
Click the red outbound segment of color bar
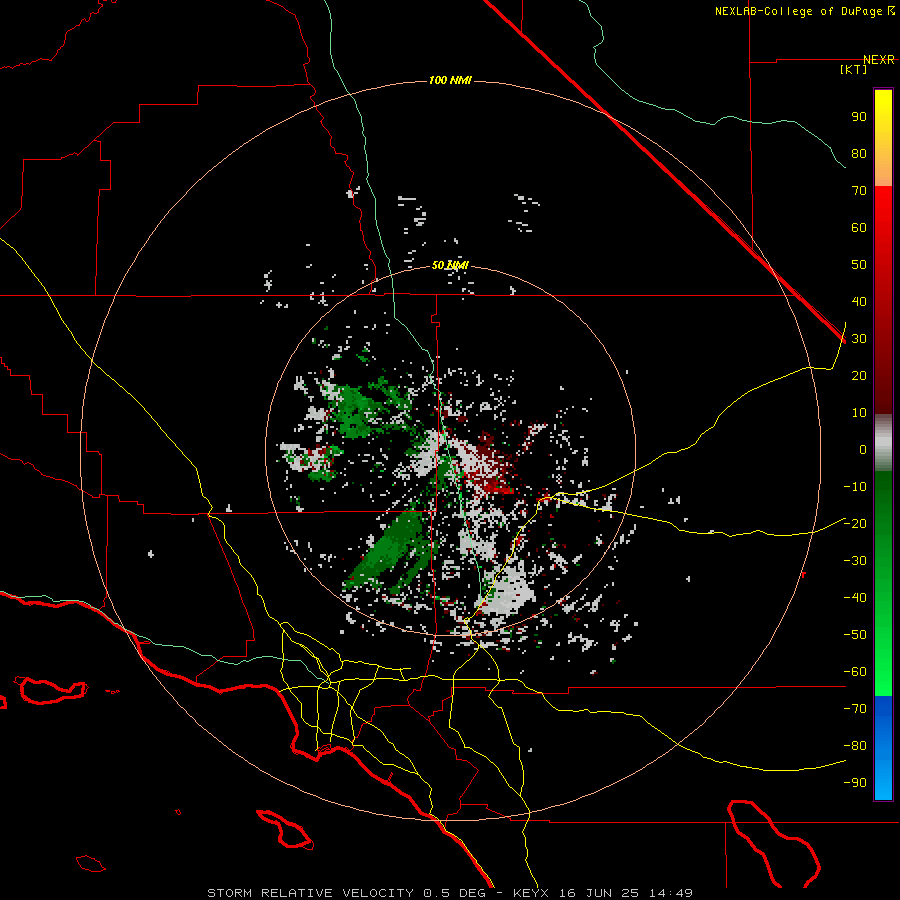click(x=883, y=300)
